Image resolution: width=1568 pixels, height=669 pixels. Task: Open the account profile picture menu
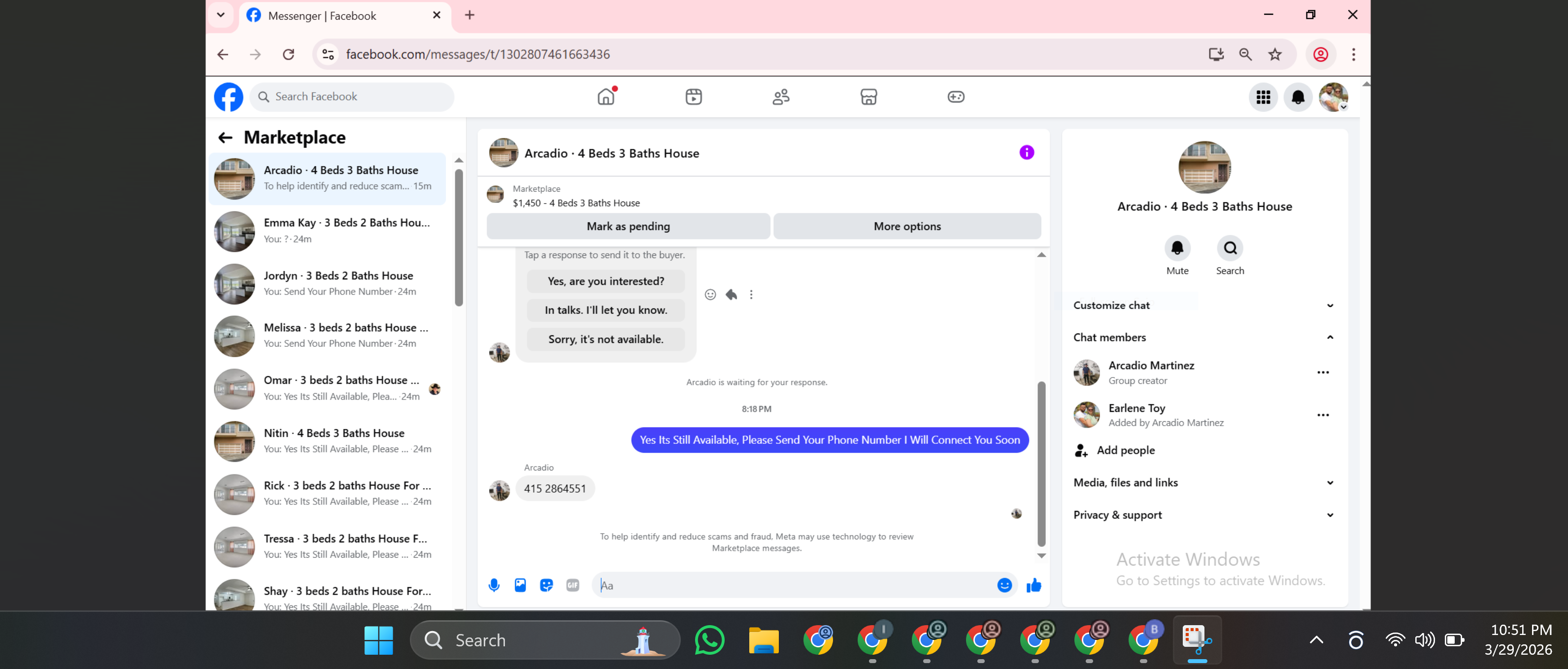1333,97
